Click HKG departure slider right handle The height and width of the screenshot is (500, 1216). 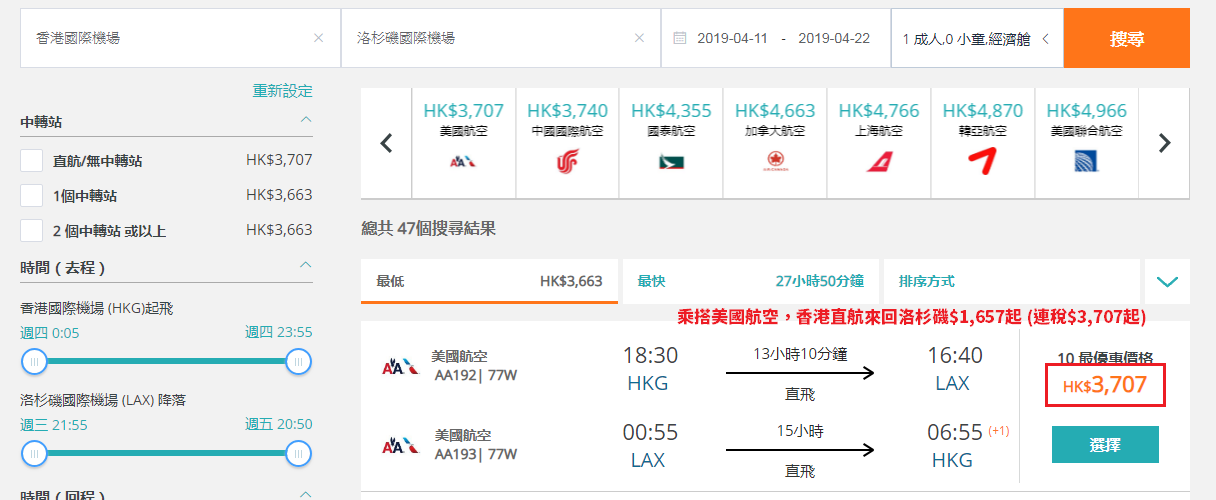(298, 362)
